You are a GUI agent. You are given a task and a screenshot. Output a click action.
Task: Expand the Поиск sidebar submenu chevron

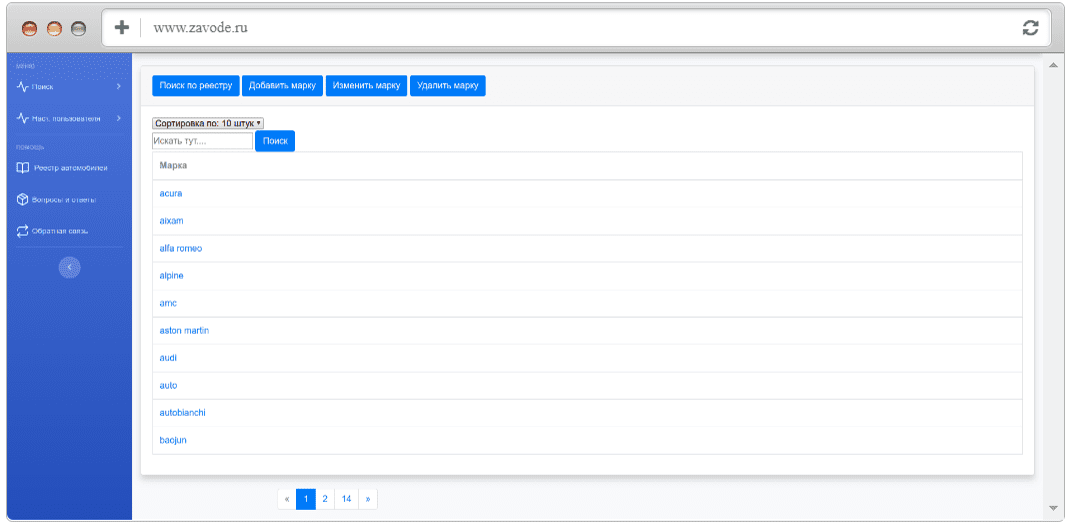118,87
